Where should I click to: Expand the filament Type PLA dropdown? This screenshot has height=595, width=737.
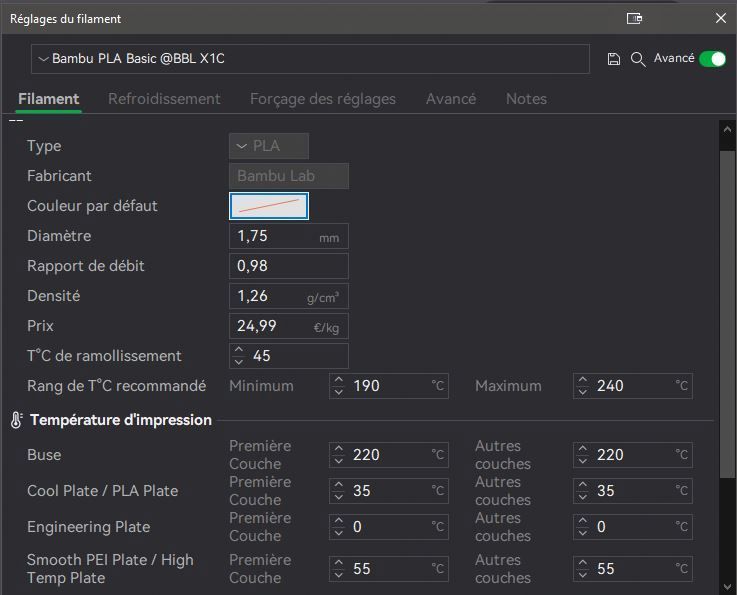click(268, 146)
